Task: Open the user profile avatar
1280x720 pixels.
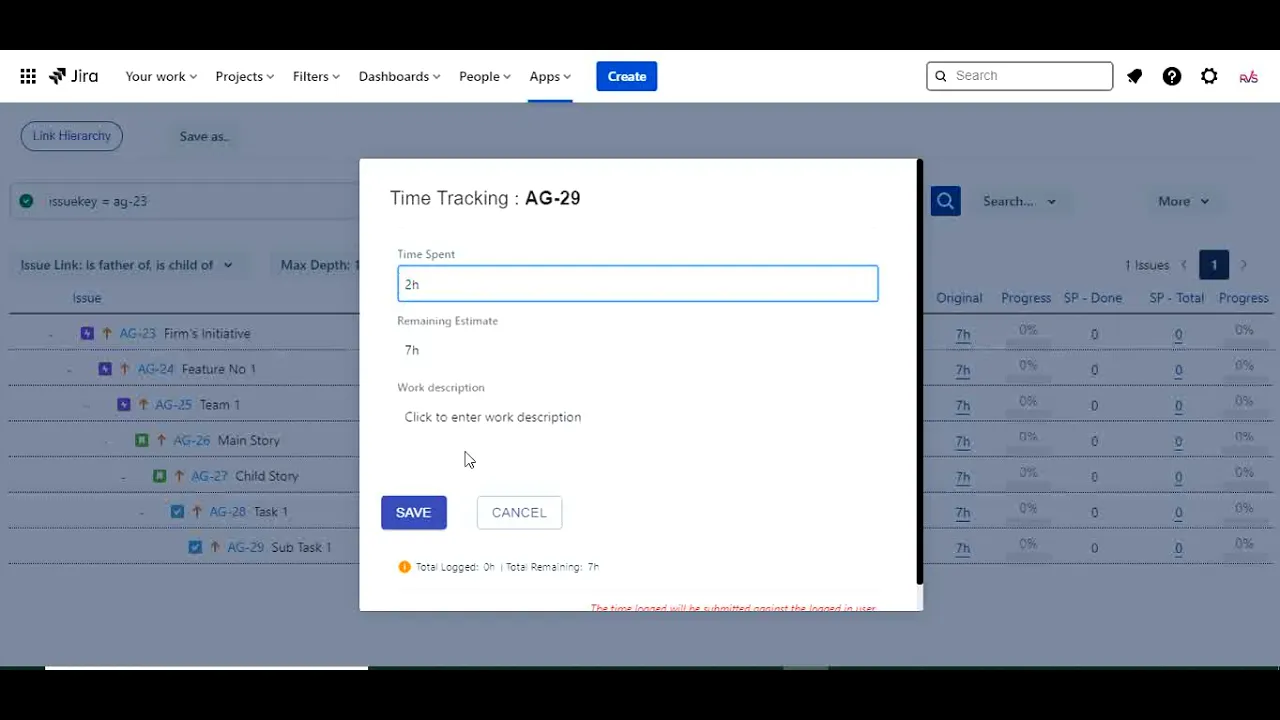Action: coord(1248,77)
